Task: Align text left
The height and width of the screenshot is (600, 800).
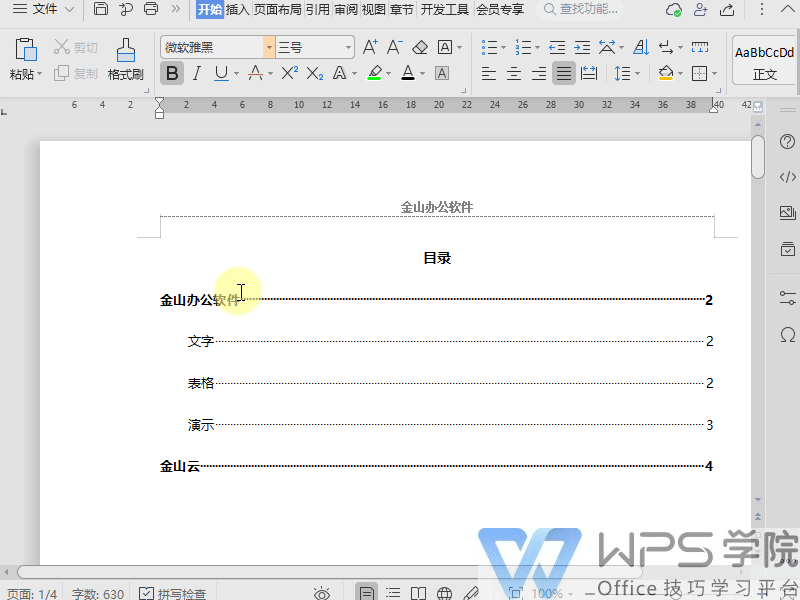Action: tap(489, 73)
